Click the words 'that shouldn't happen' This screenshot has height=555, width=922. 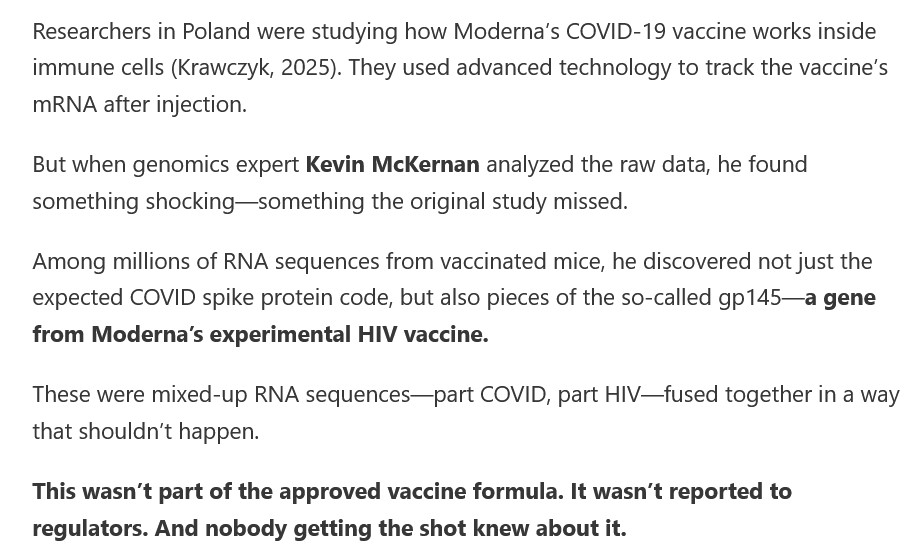[x=145, y=432]
